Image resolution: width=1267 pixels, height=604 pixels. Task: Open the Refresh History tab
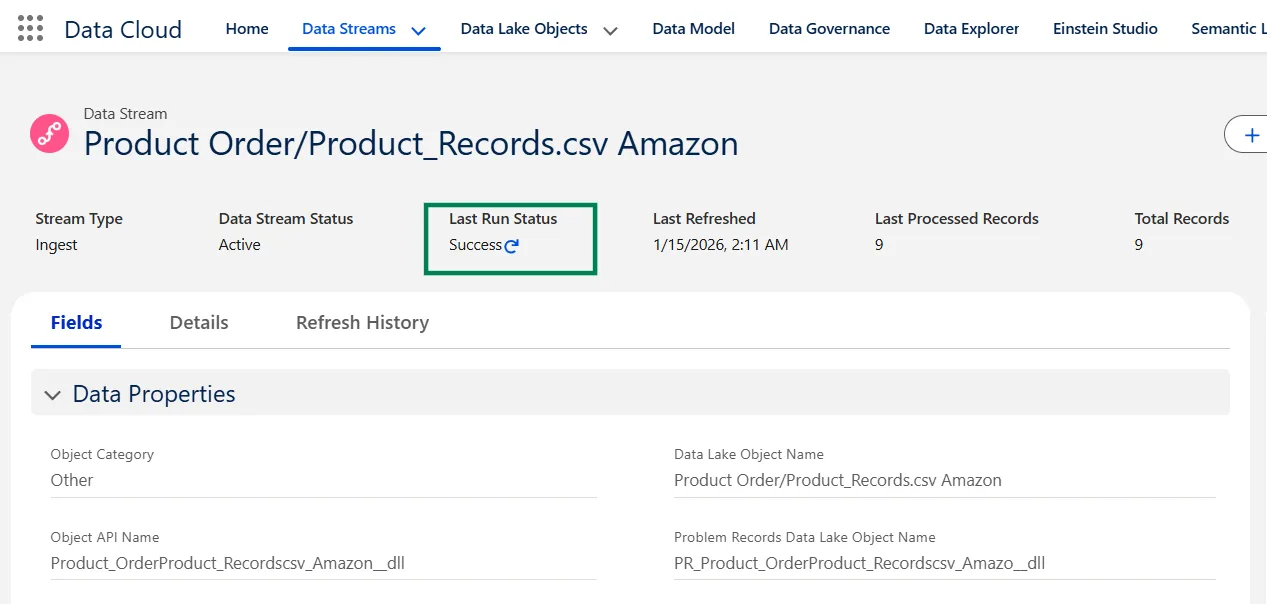(362, 322)
